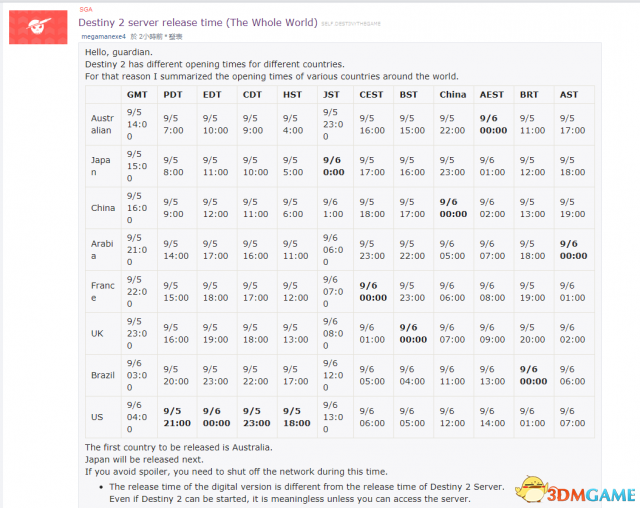Click the GMT 9/6 03:00 cell in Brazil row

point(137,375)
